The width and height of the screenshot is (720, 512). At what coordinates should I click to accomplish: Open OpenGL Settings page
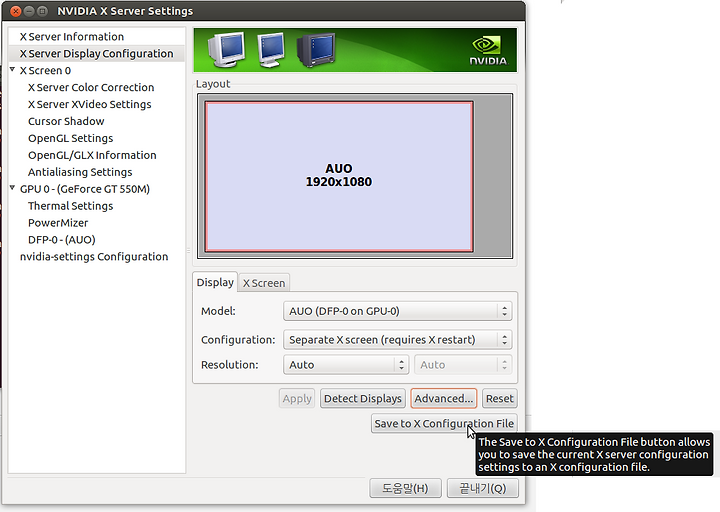[x=70, y=139]
